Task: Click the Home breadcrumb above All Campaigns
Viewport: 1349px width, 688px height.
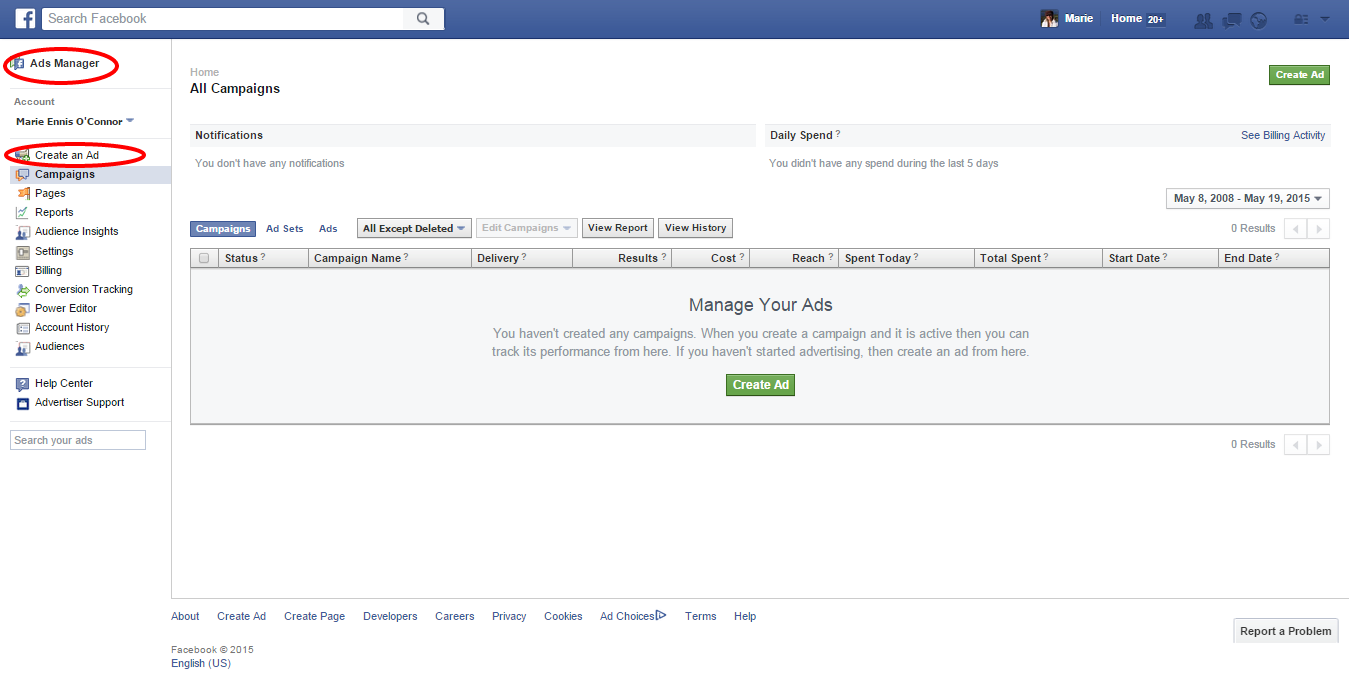Action: click(204, 72)
